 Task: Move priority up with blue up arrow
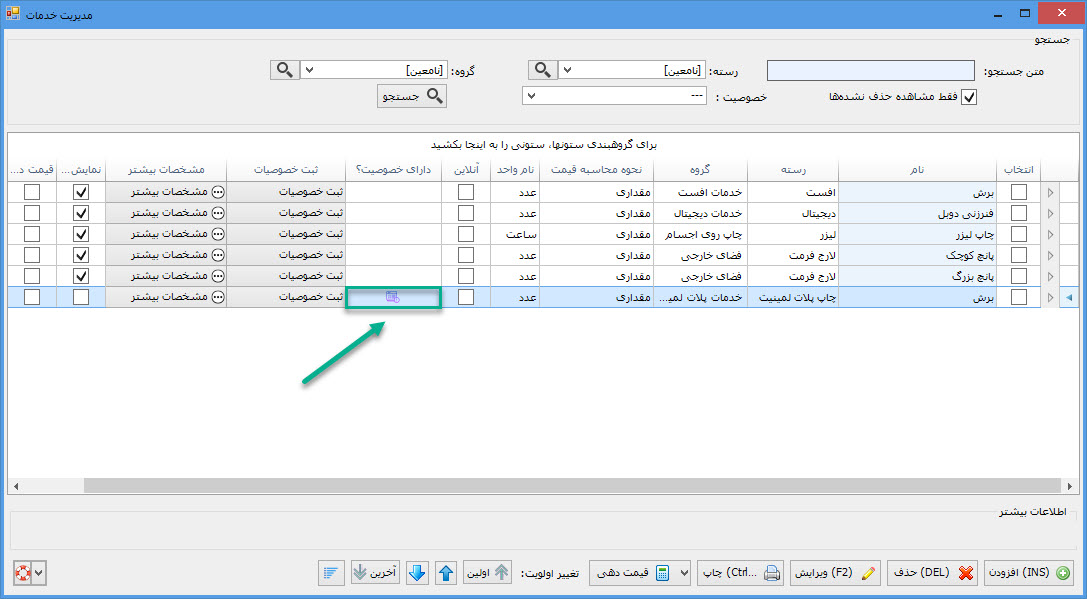(446, 573)
